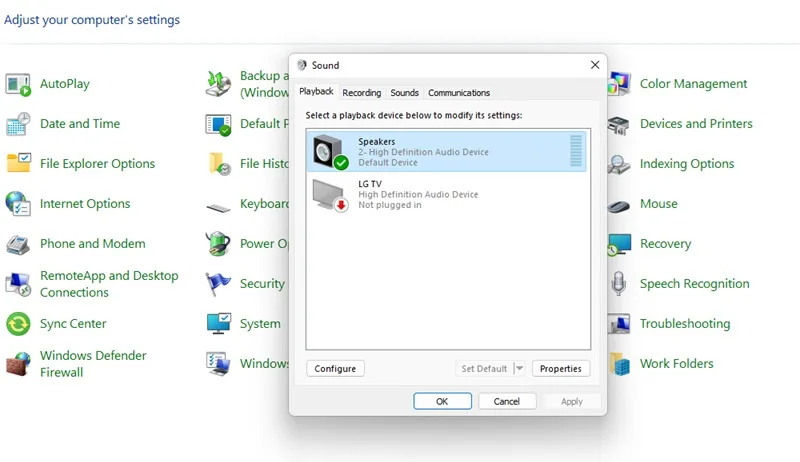
Task: Click the Default Programs icon
Action: pos(218,124)
